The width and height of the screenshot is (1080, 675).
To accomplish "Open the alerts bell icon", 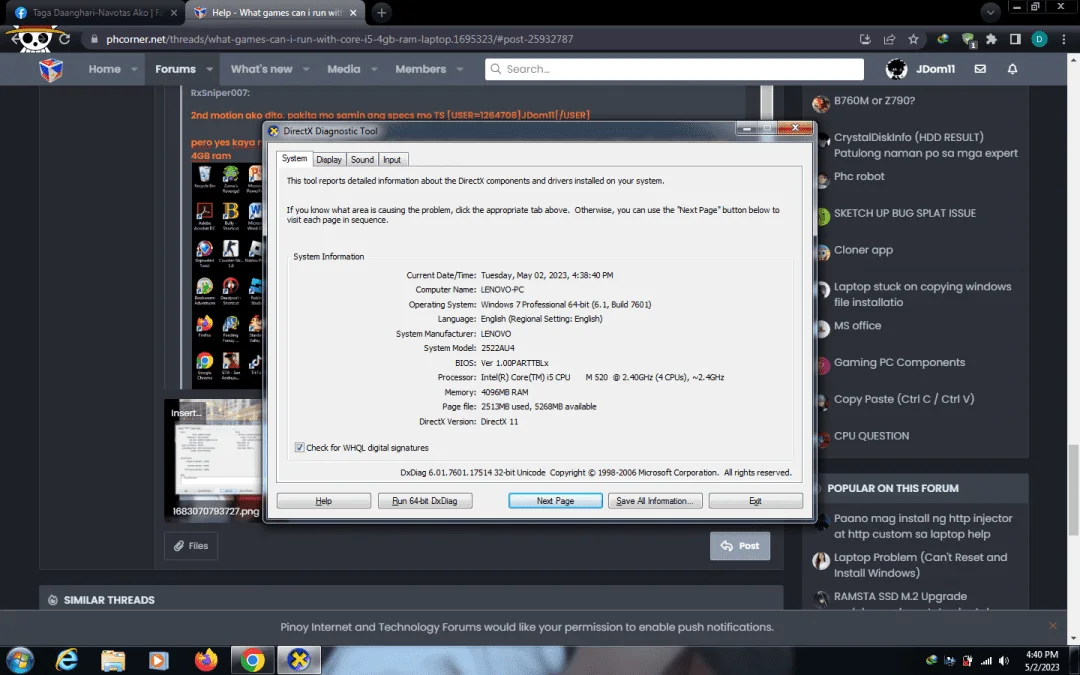I will coord(1012,69).
